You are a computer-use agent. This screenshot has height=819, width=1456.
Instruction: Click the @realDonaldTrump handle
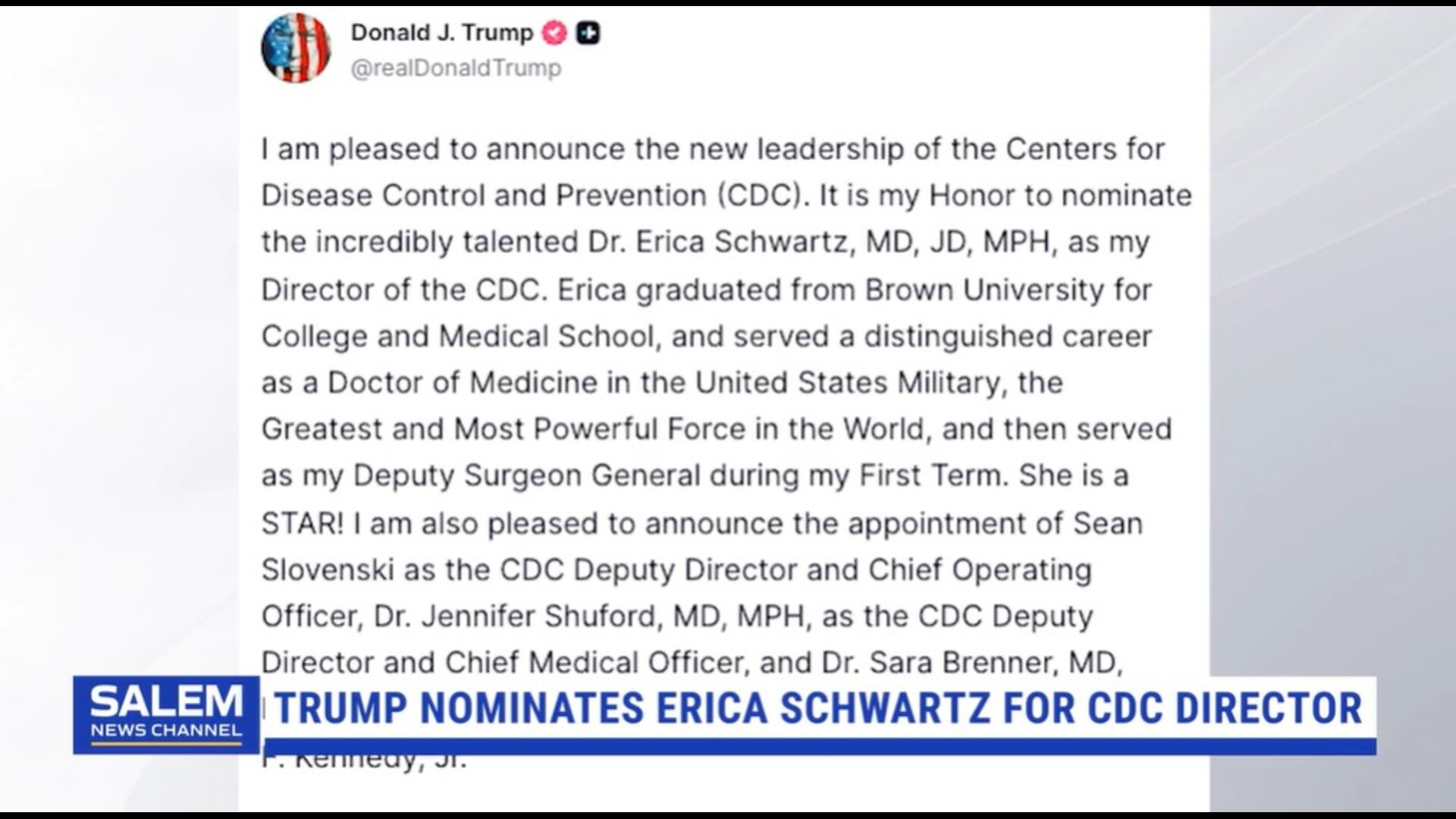(456, 68)
